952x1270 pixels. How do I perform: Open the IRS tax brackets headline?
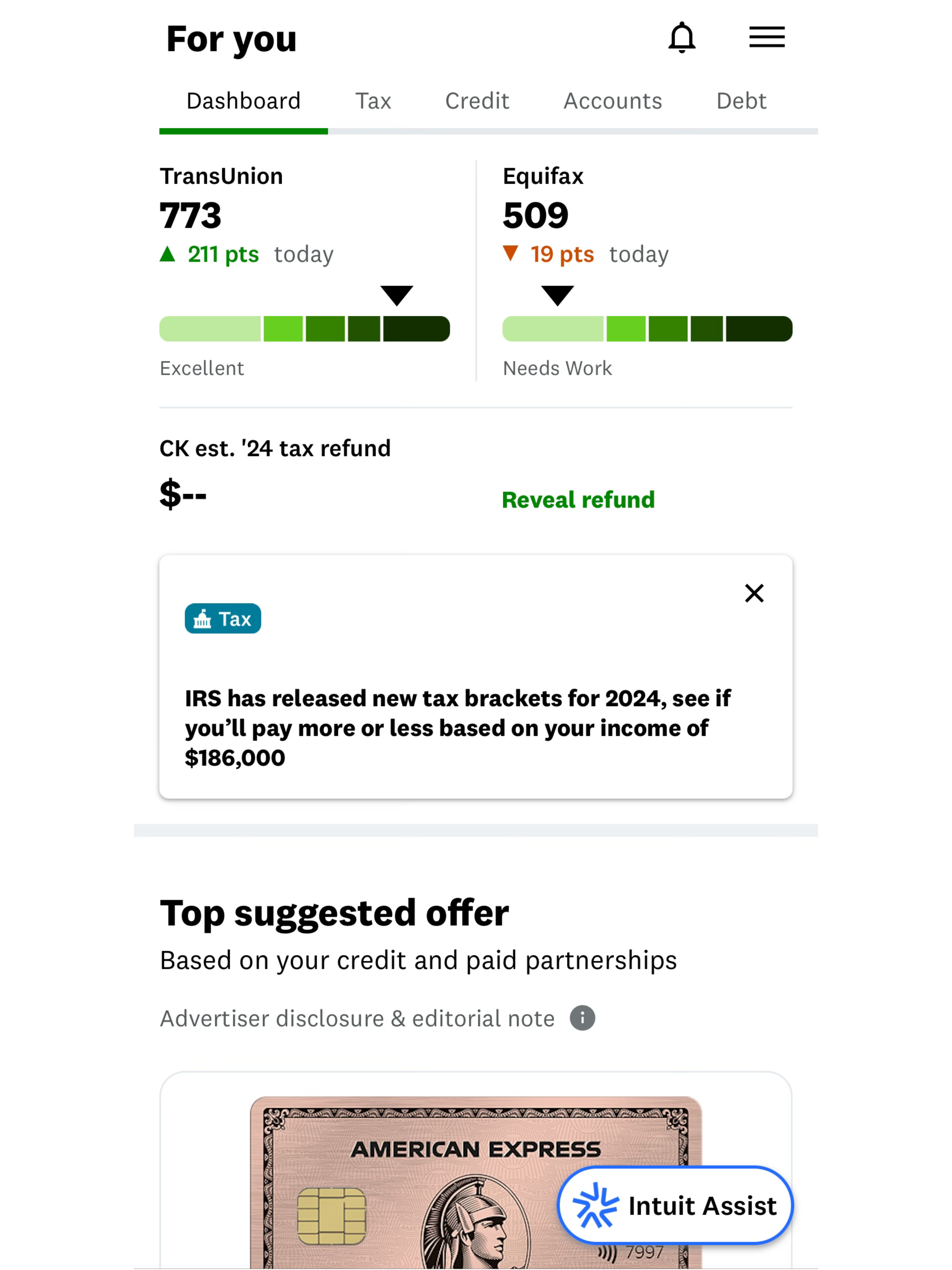[x=457, y=727]
